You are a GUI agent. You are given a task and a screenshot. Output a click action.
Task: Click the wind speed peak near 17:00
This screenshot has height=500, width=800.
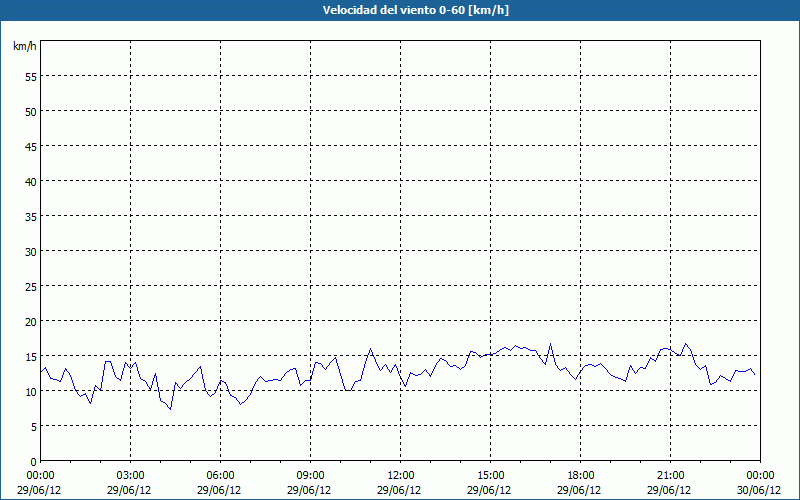551,344
